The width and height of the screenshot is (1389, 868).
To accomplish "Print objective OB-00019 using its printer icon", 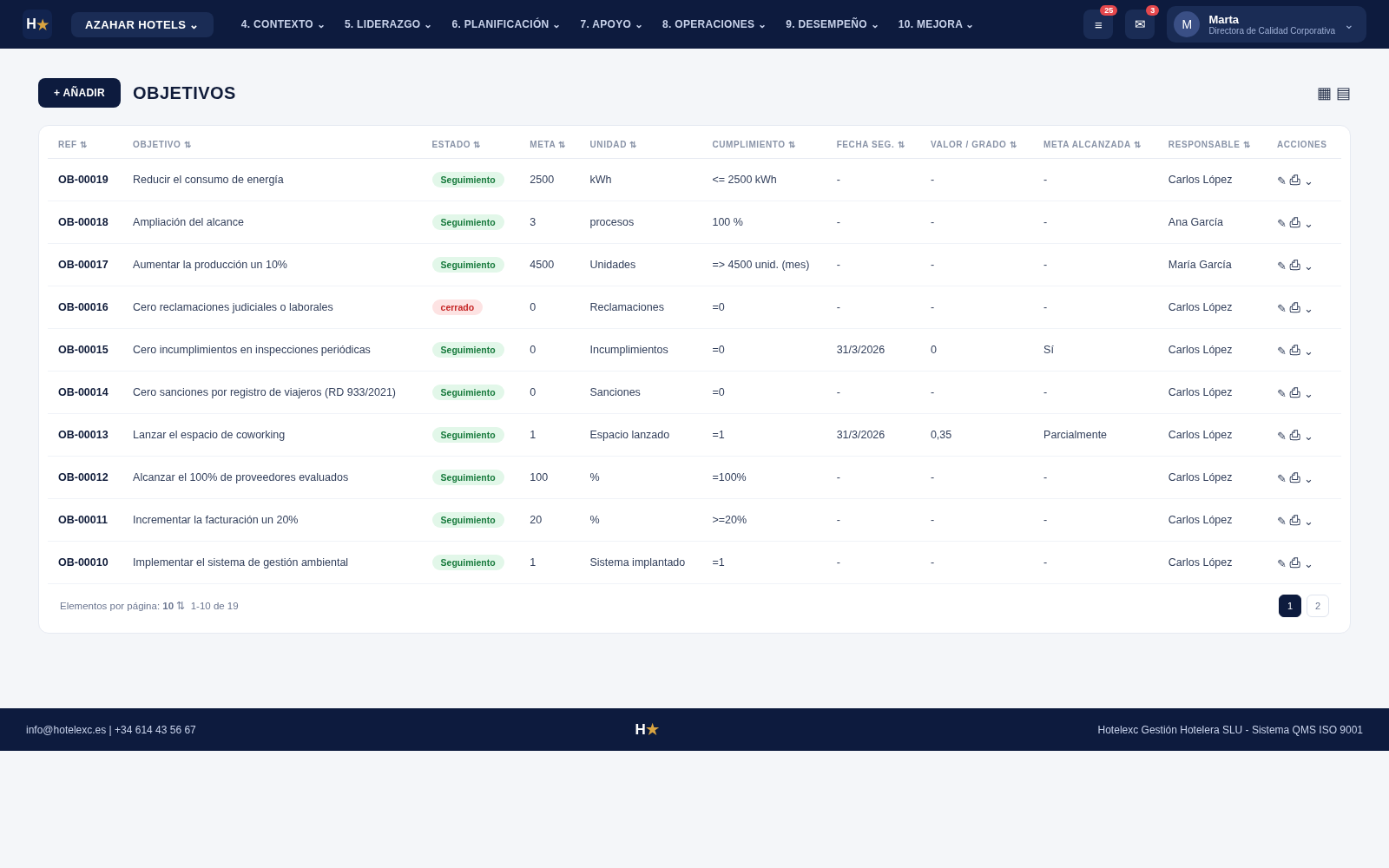I will pos(1295,180).
